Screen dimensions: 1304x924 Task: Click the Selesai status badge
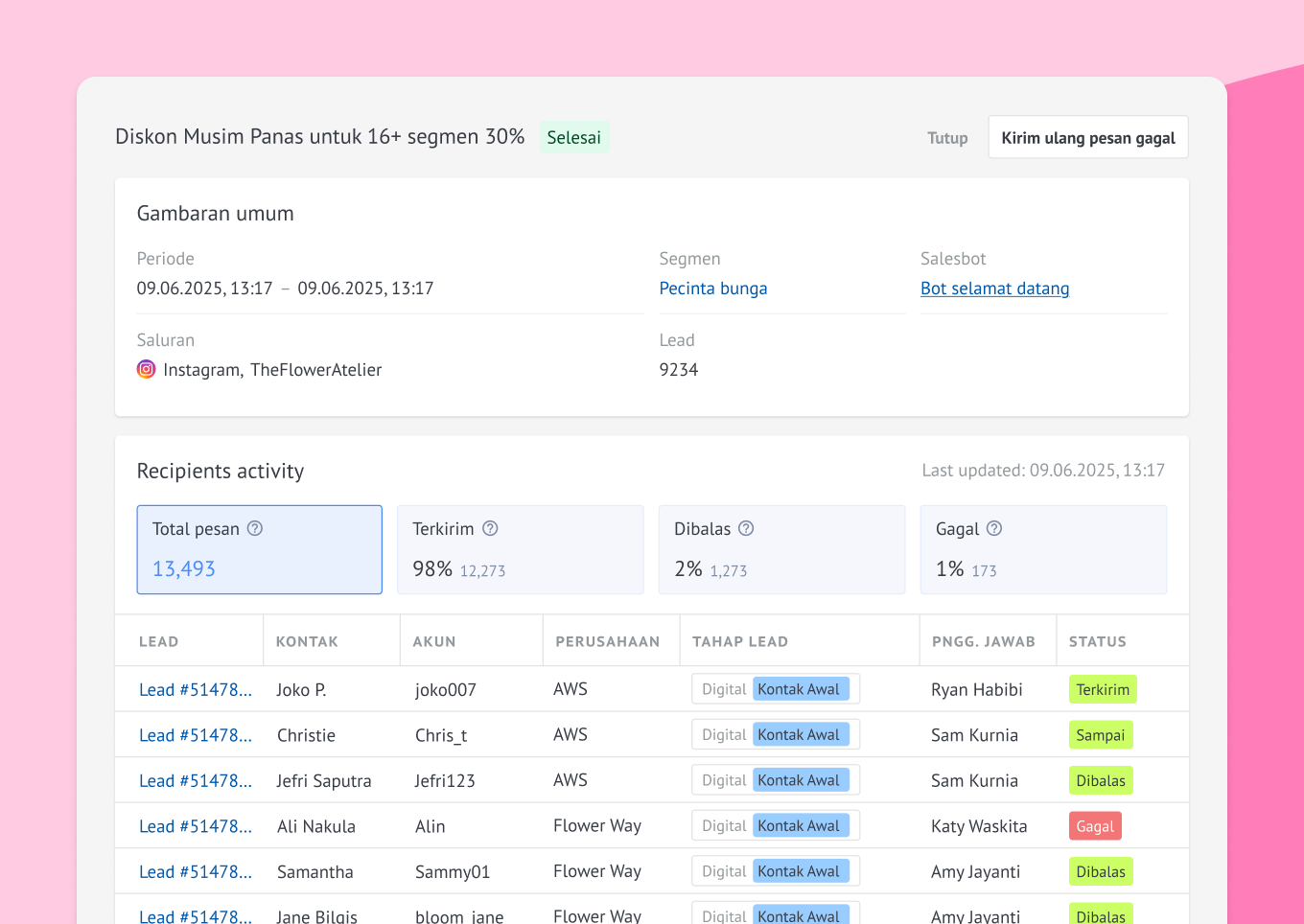(x=573, y=137)
